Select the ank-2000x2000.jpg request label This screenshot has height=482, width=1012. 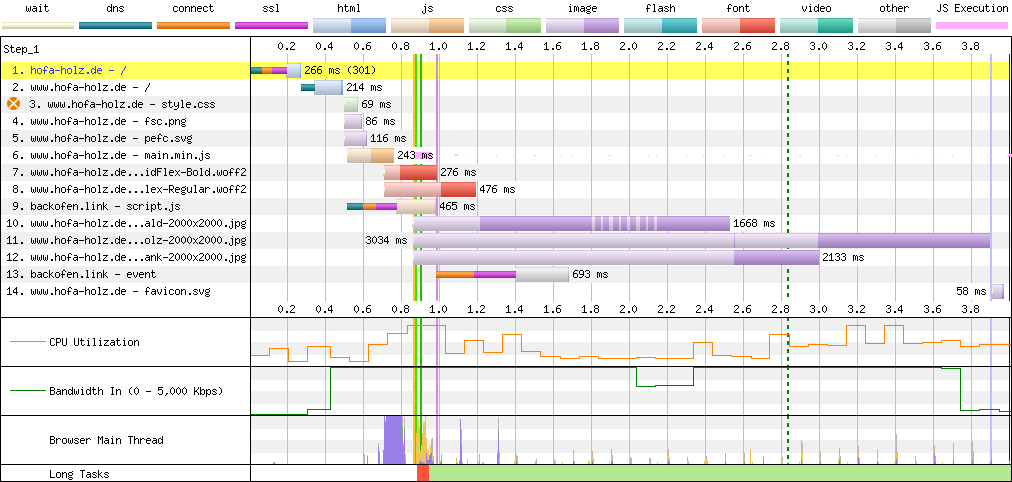click(126, 257)
